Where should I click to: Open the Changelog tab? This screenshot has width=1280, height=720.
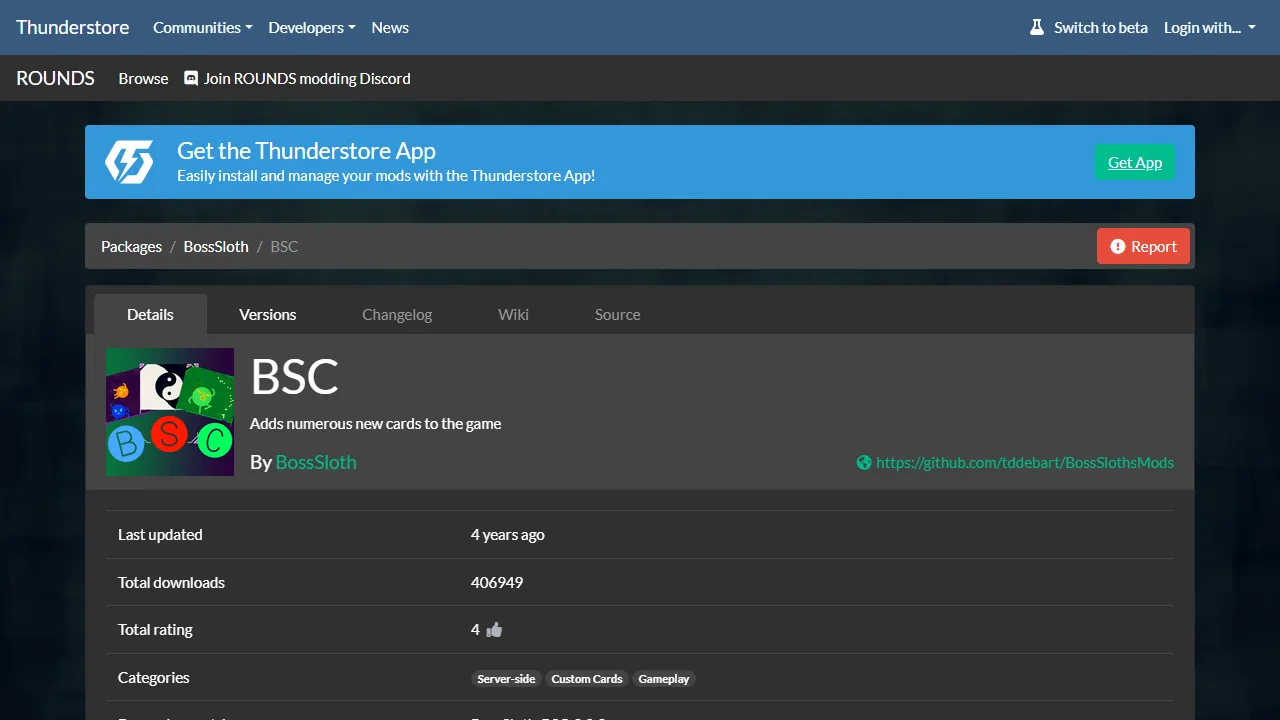[x=396, y=314]
